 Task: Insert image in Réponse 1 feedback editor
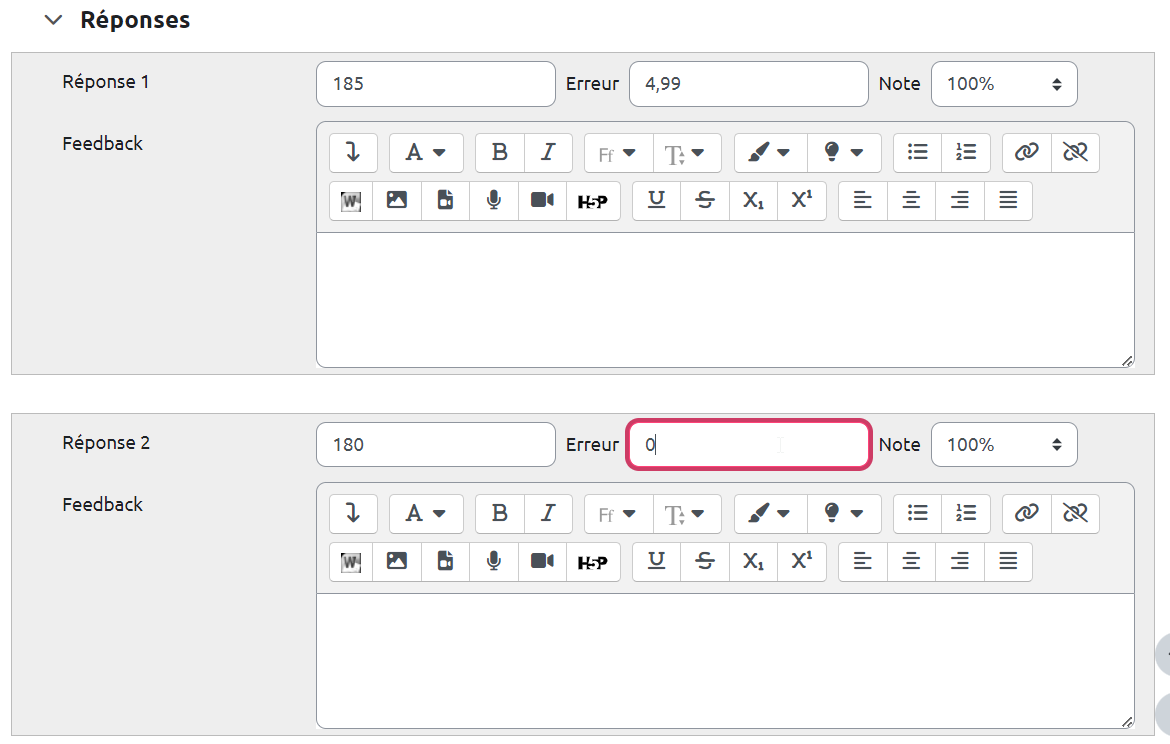click(397, 201)
